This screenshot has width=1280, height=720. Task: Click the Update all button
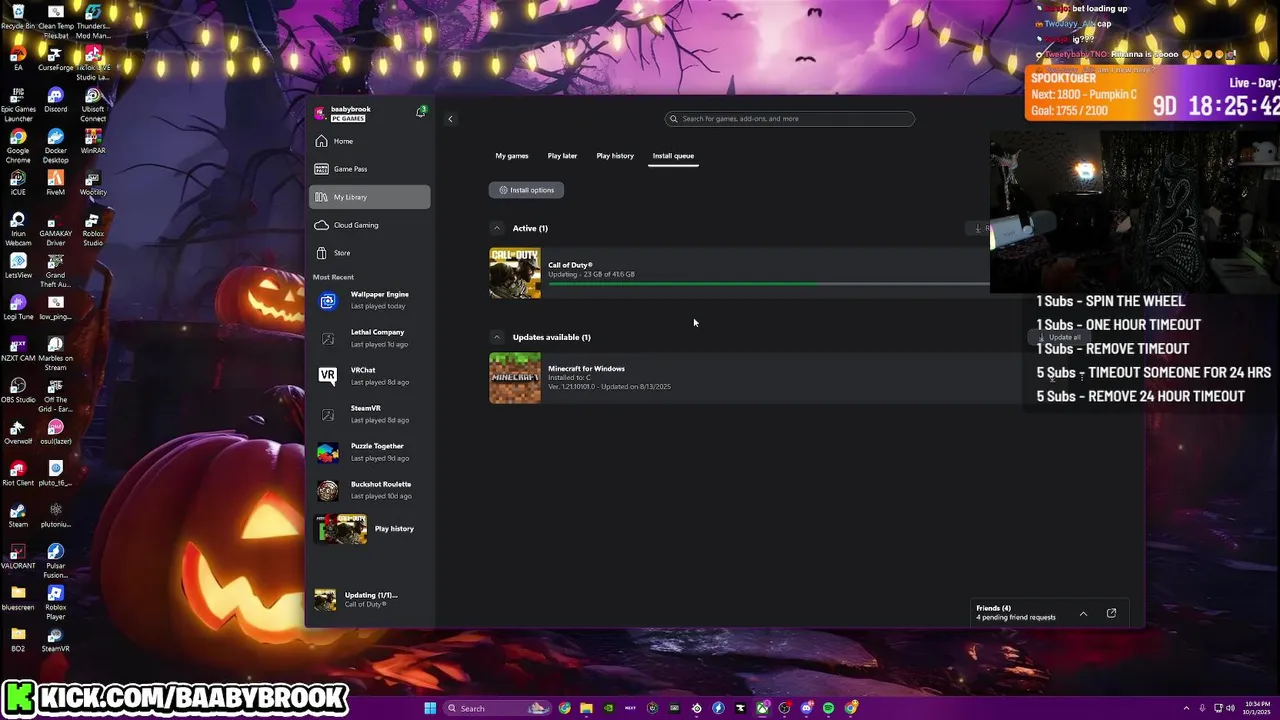[1059, 337]
